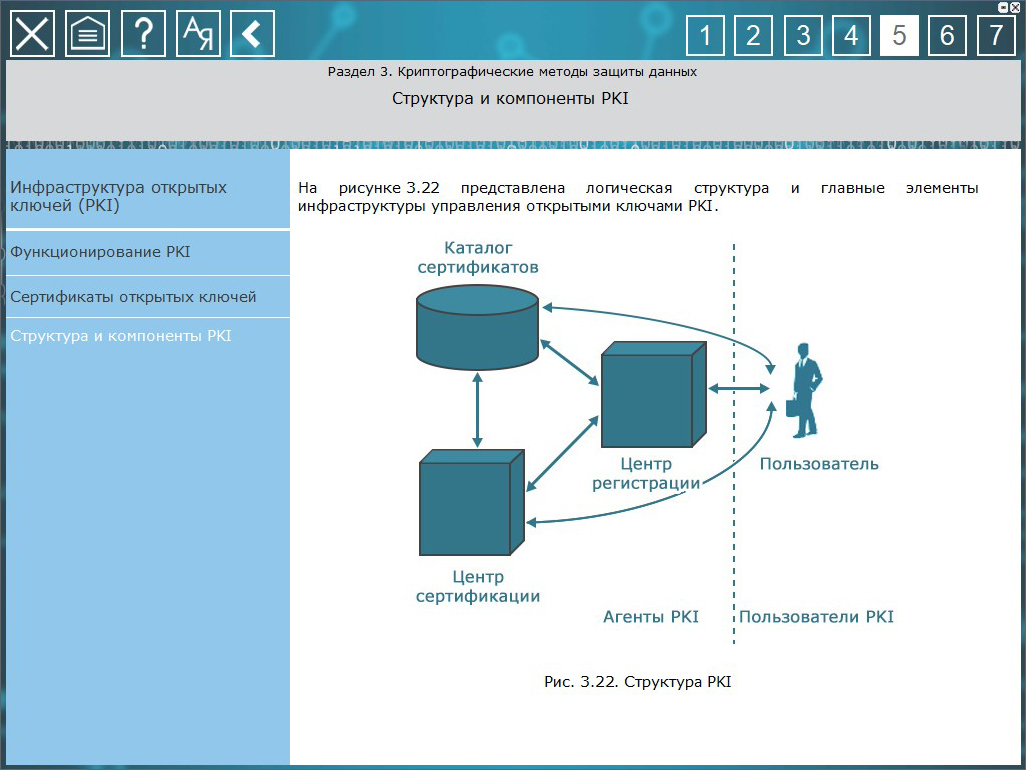
Task: Click the small close button at top-right corner
Action: [1017, 6]
